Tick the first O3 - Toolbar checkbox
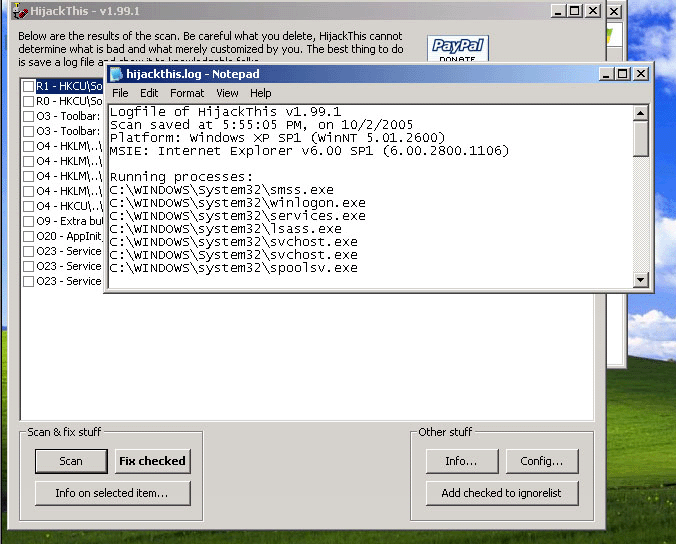676x544 pixels. tap(28, 116)
